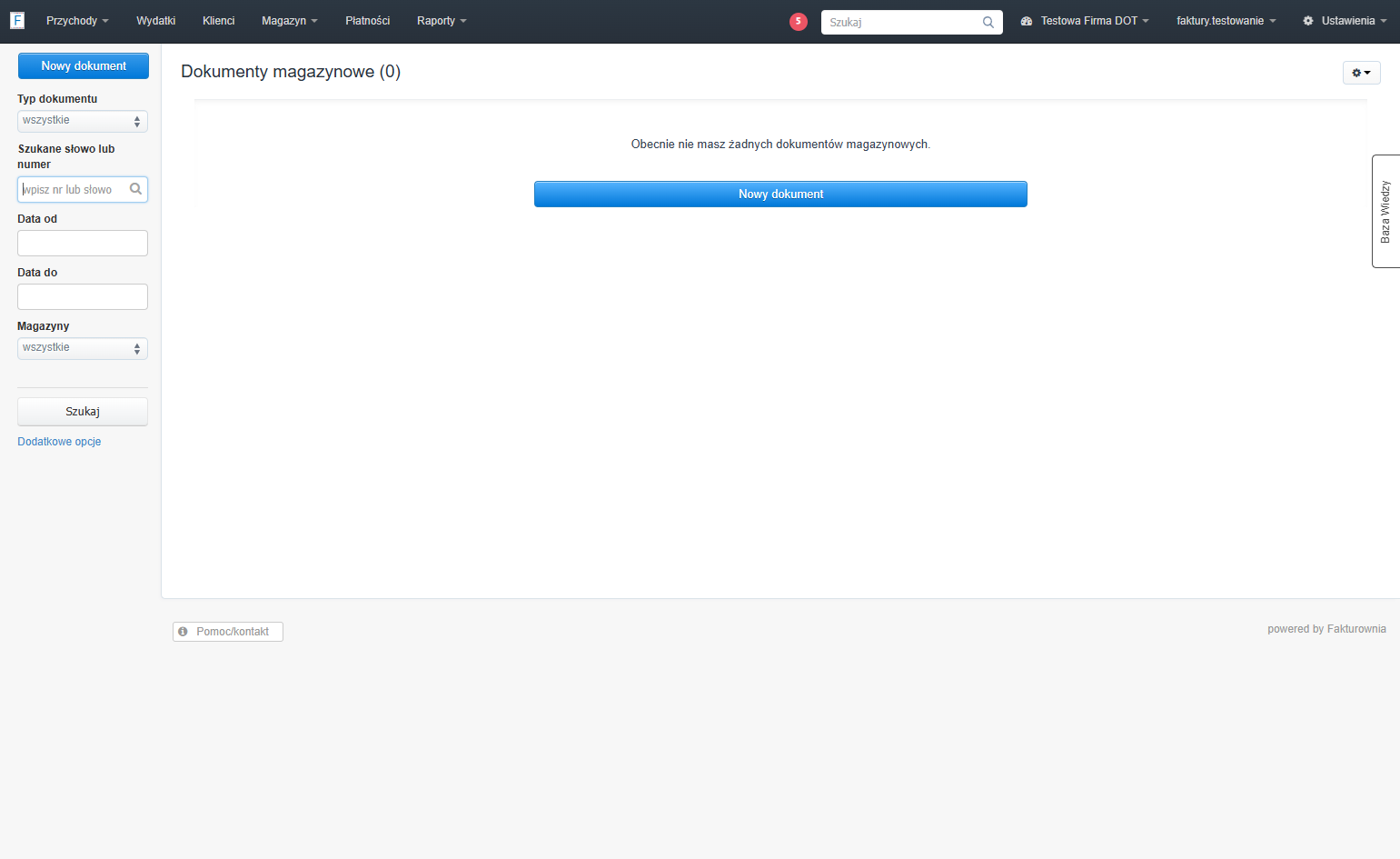This screenshot has width=1400, height=859.
Task: Click the 'Obecnie nie masz żadnych dokumentów' message
Action: [x=780, y=145]
